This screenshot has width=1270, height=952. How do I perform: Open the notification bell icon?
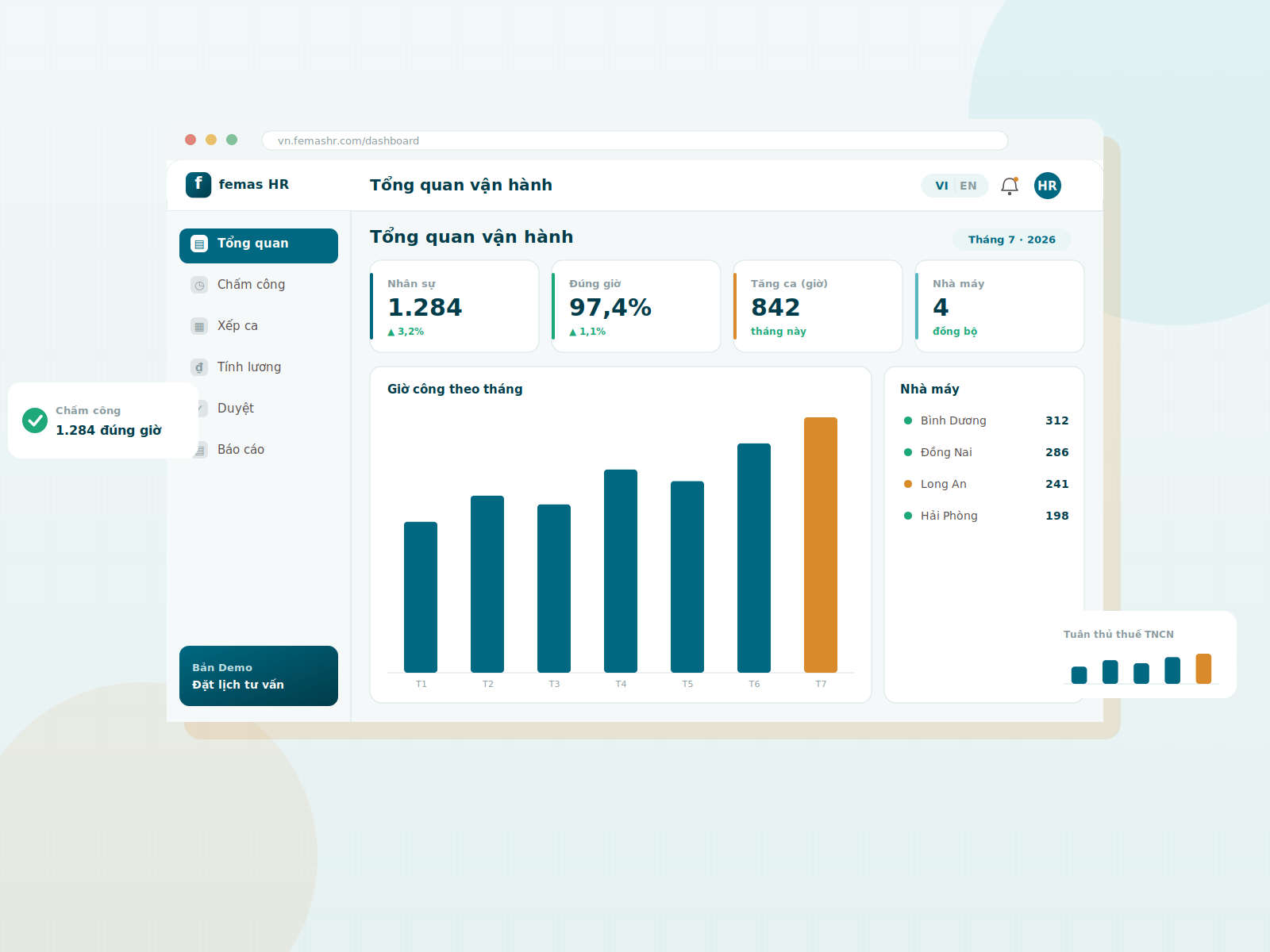pyautogui.click(x=1009, y=186)
